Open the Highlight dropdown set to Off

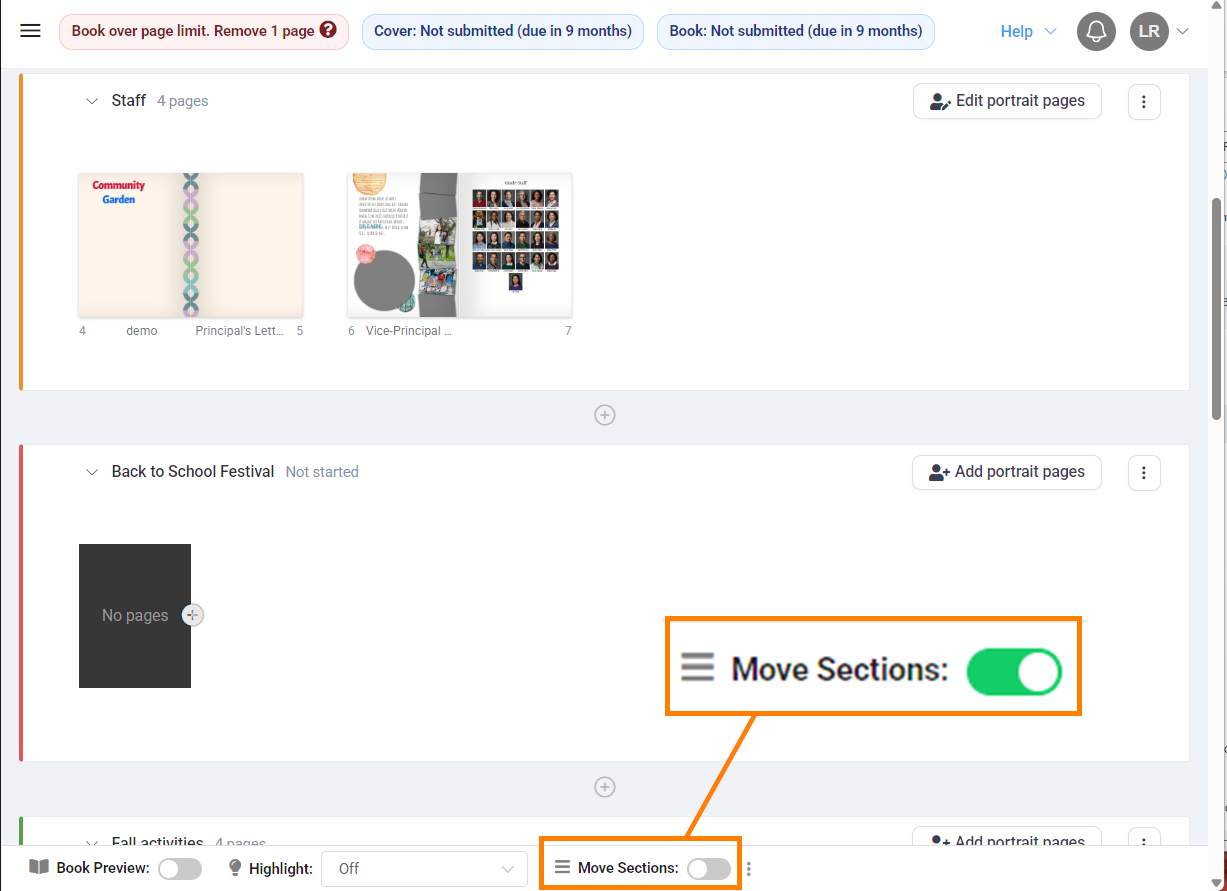[424, 869]
